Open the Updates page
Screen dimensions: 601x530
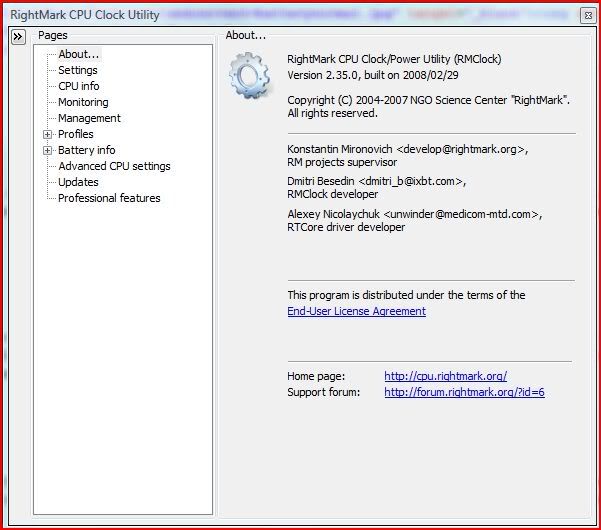click(78, 182)
